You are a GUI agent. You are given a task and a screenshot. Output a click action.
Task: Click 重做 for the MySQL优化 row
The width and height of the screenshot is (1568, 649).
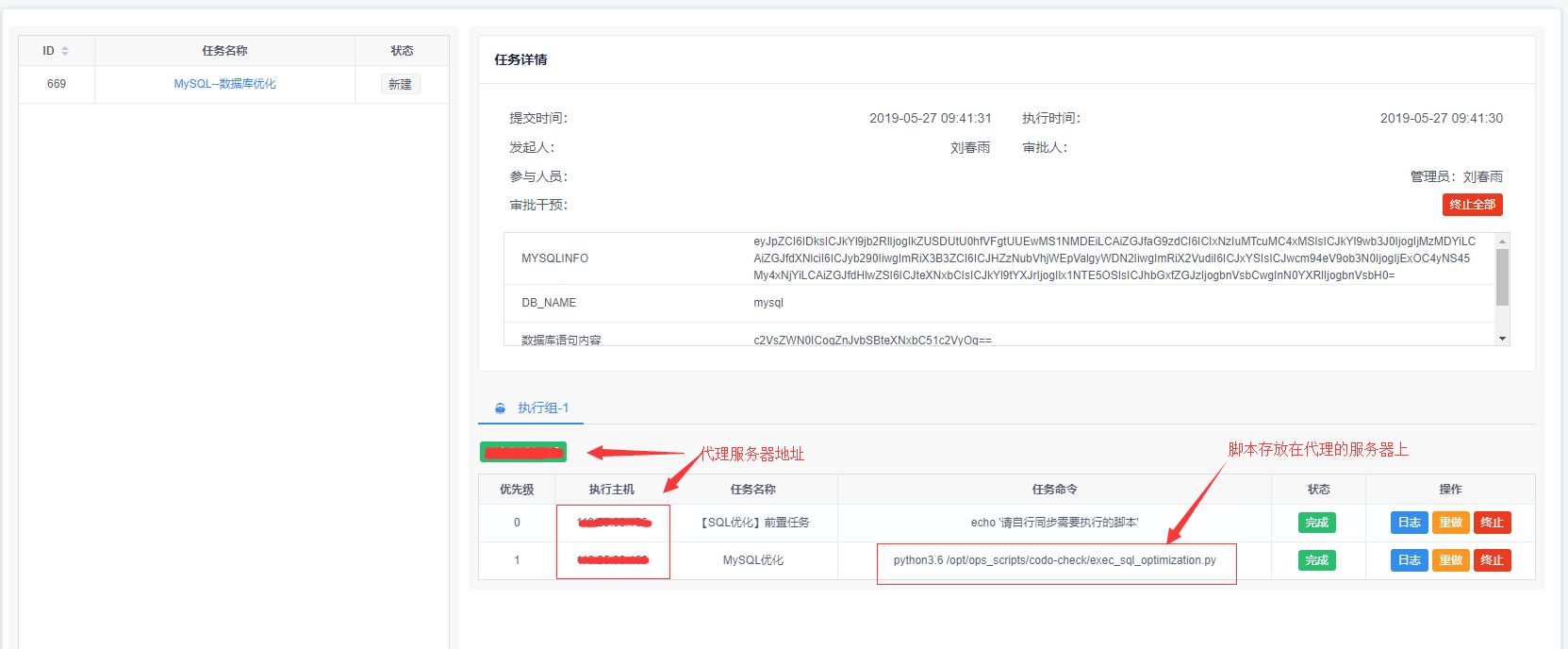click(1450, 560)
